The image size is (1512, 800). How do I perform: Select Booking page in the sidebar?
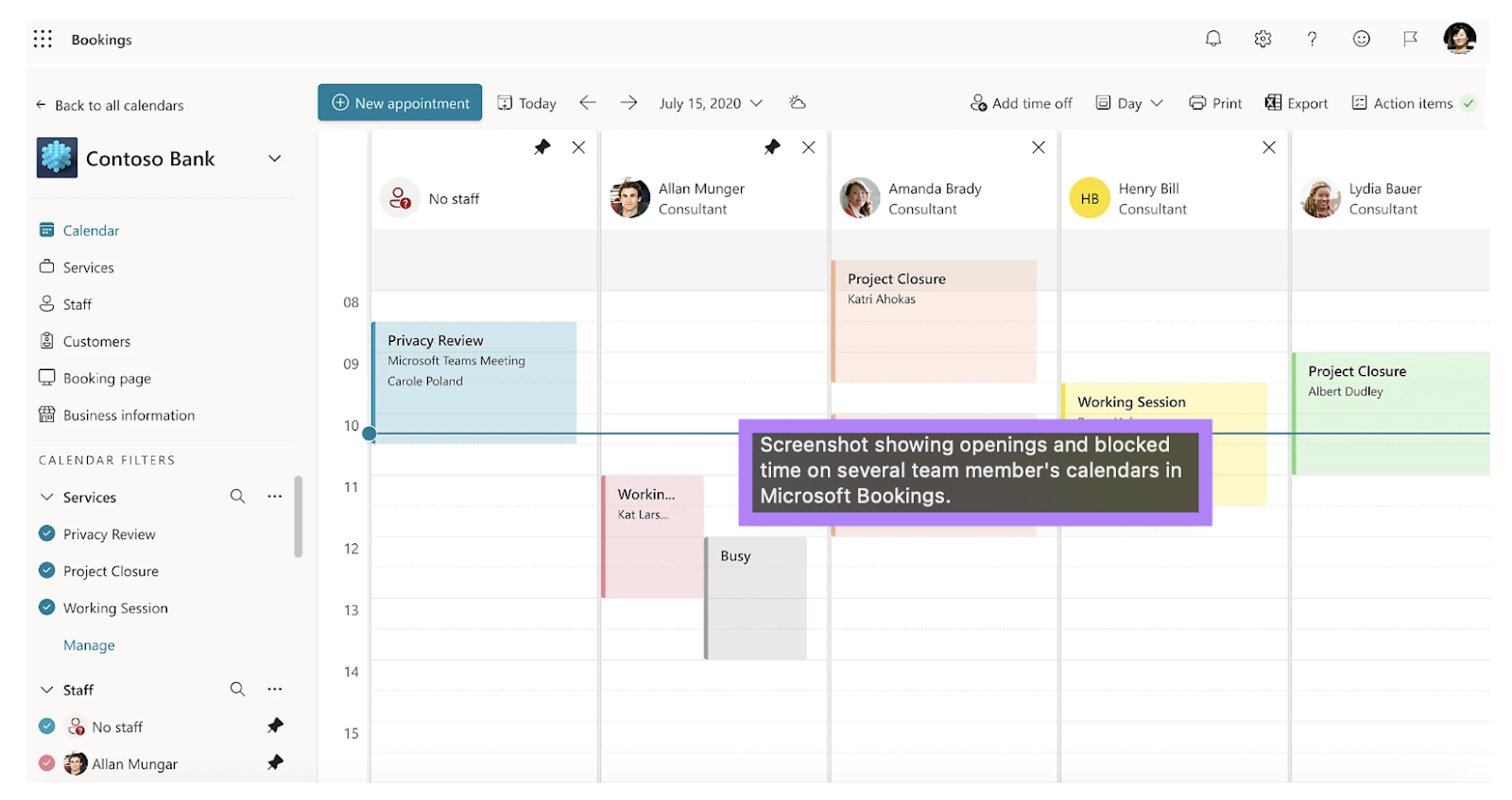[x=107, y=379]
